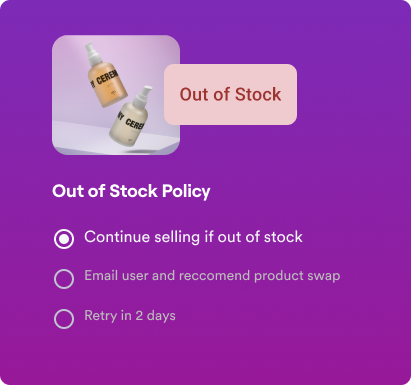Click the inner dot of the selected radio
The width and height of the screenshot is (411, 385).
click(x=64, y=239)
